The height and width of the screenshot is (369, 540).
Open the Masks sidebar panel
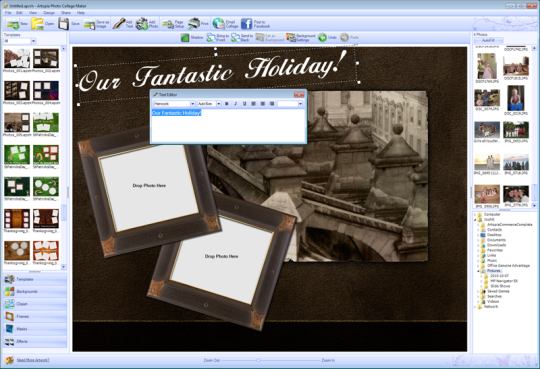pyautogui.click(x=34, y=329)
